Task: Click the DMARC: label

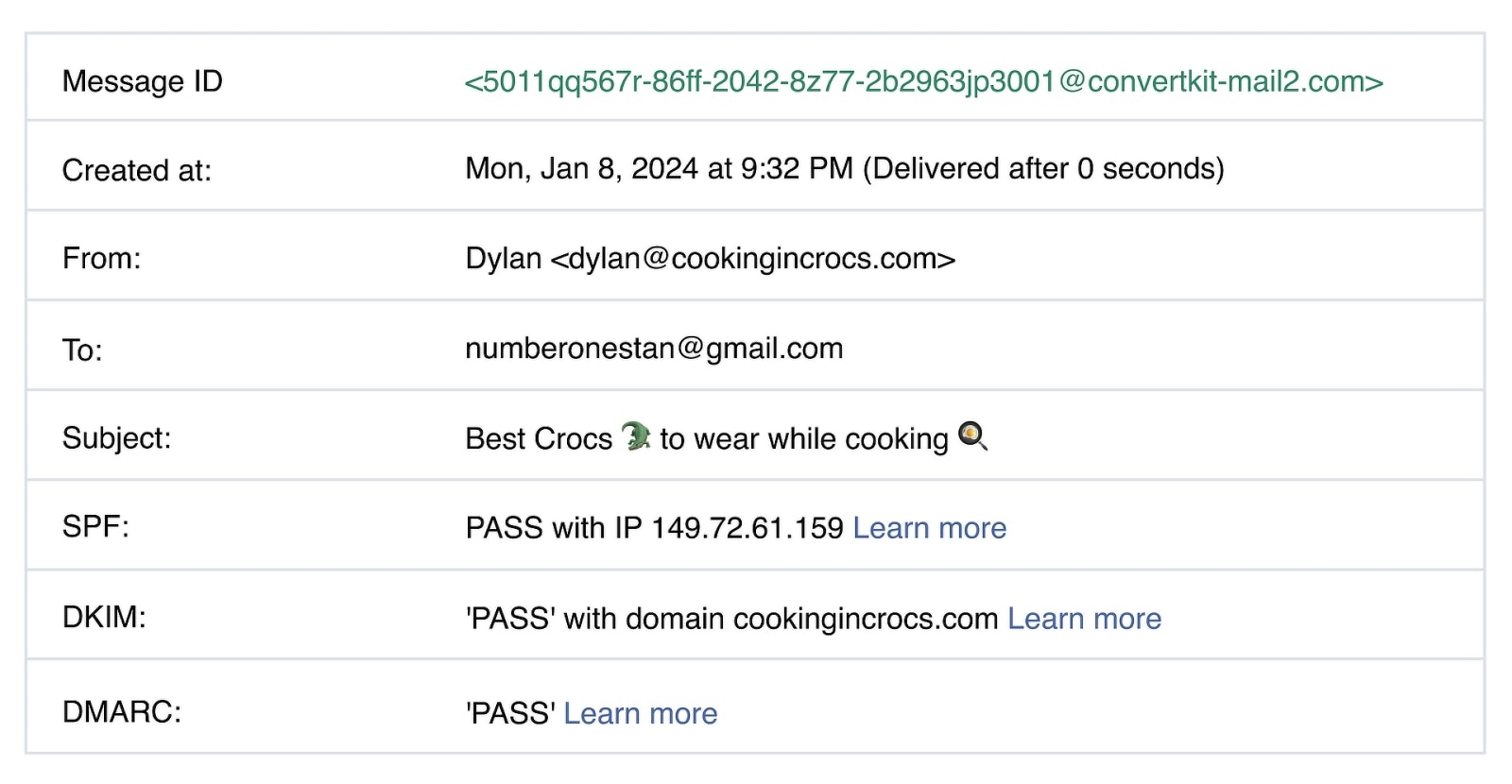Action: 122,711
